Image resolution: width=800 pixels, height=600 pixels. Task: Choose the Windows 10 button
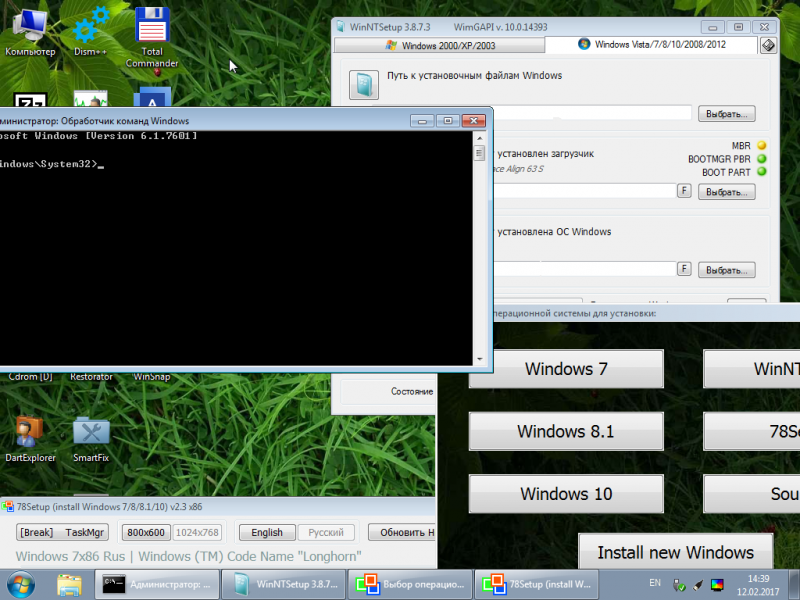pos(566,494)
